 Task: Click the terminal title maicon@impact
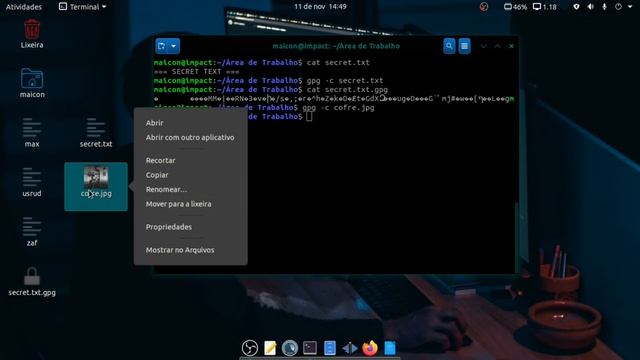(336, 46)
